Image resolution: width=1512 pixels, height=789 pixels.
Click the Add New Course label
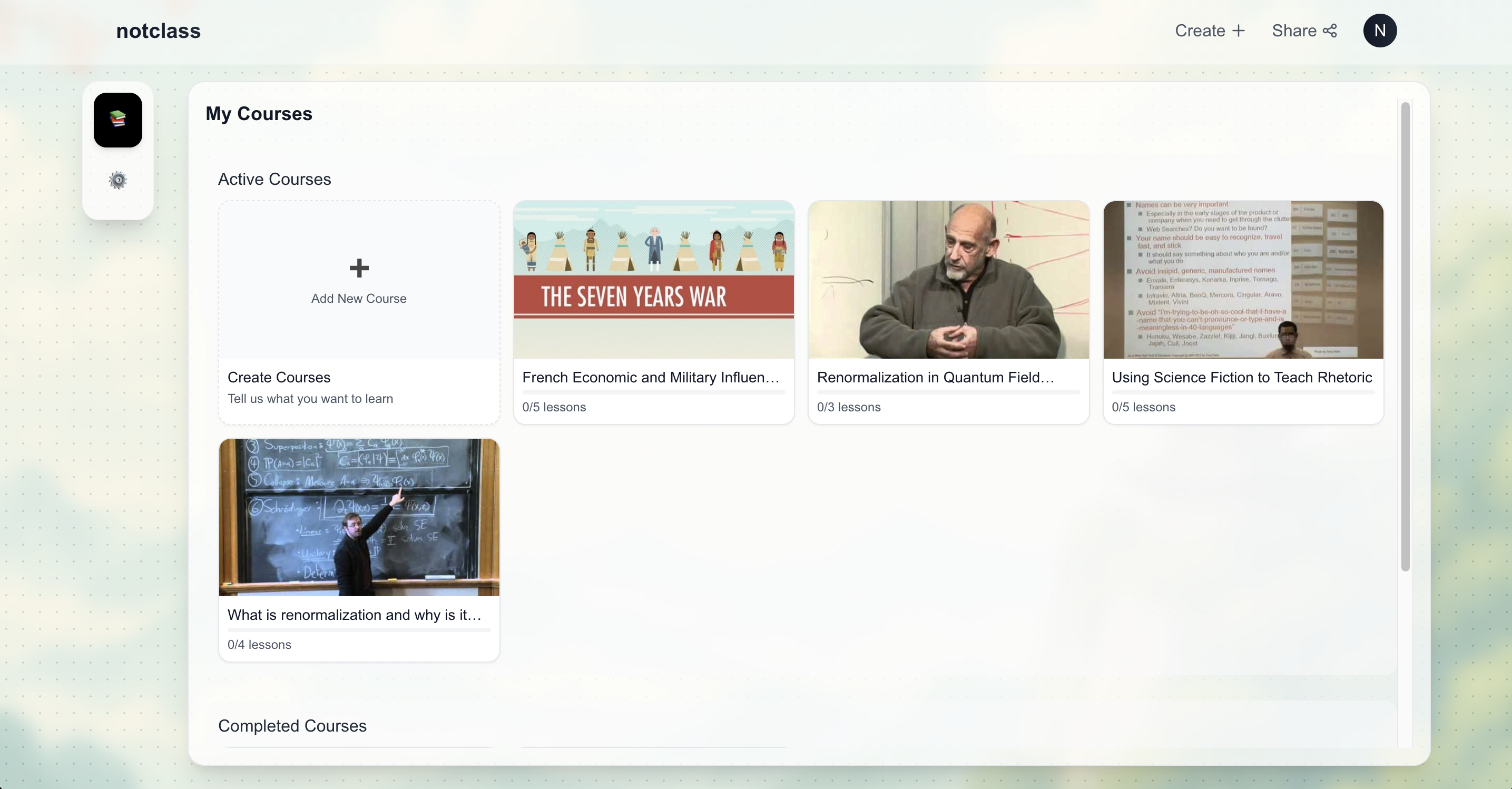[x=359, y=299]
